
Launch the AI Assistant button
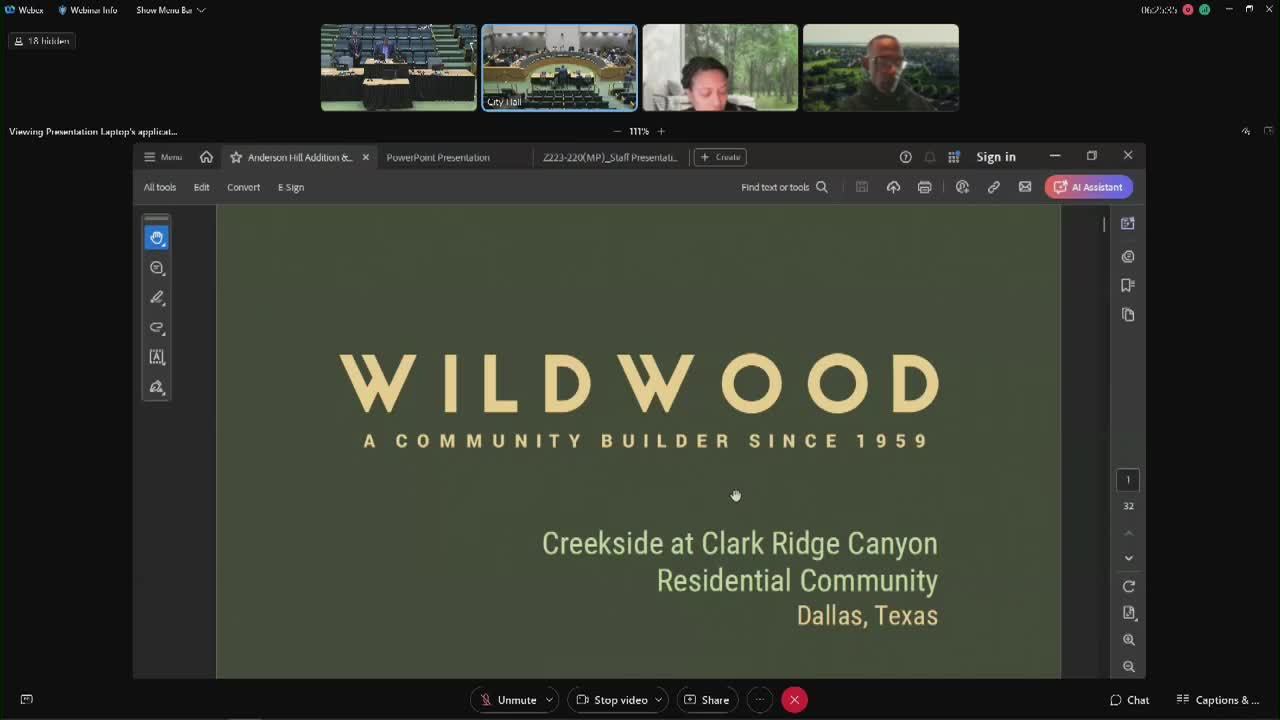(x=1089, y=187)
